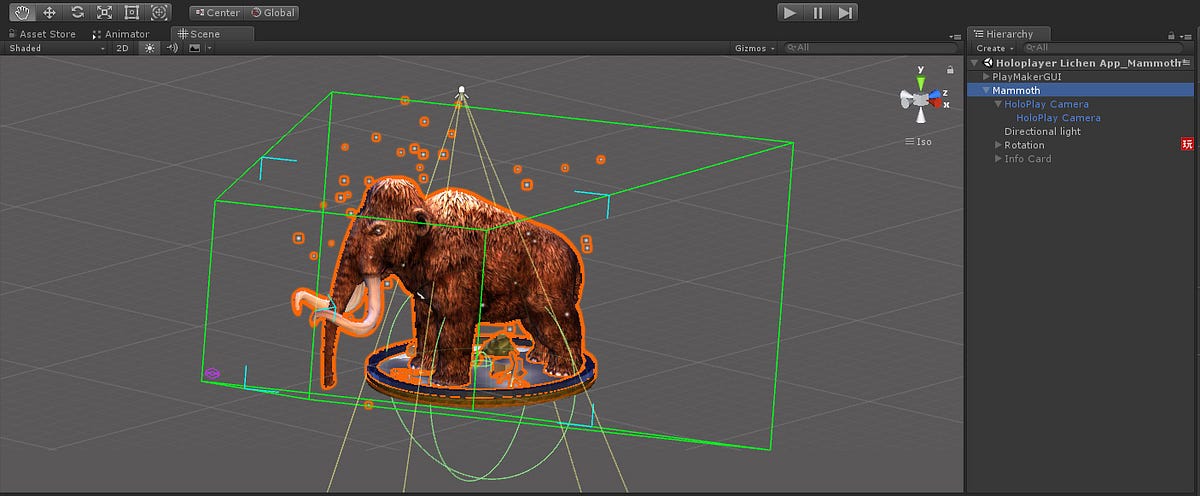Select the Move tool
Viewport: 1200px width, 496px height.
(x=49, y=13)
